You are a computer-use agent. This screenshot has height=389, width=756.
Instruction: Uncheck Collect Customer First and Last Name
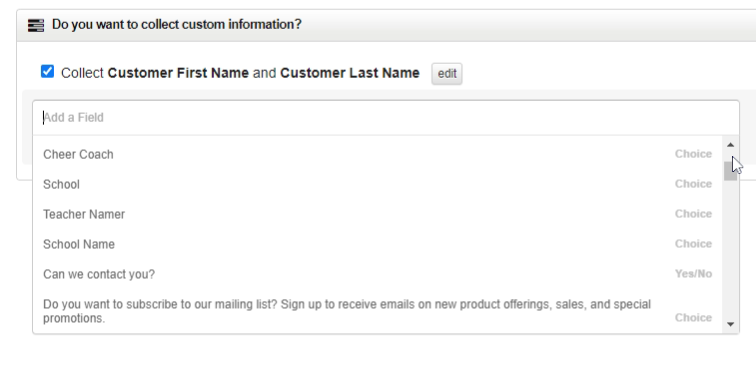tap(47, 71)
